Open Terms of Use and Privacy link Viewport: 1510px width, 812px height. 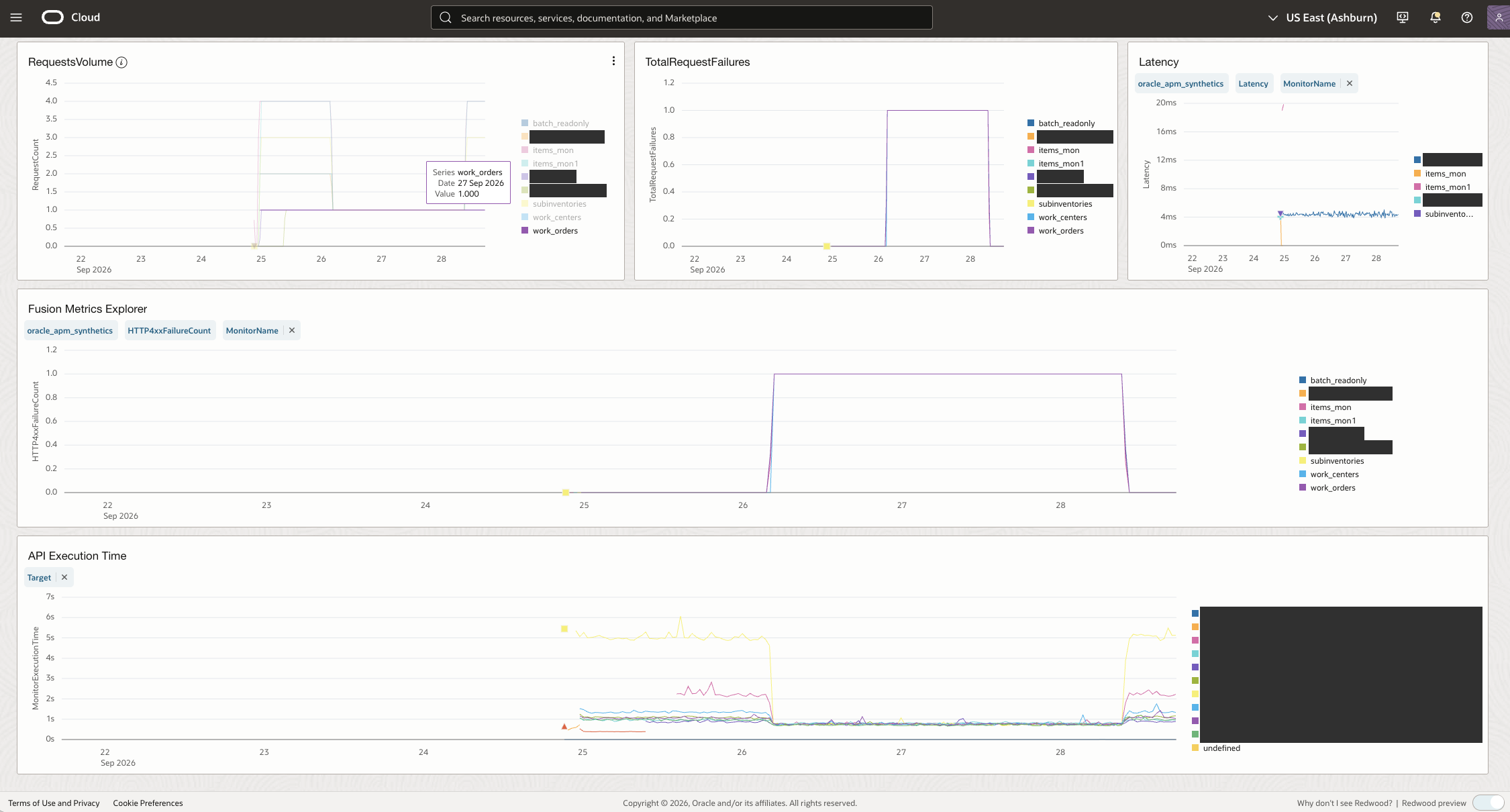point(54,803)
